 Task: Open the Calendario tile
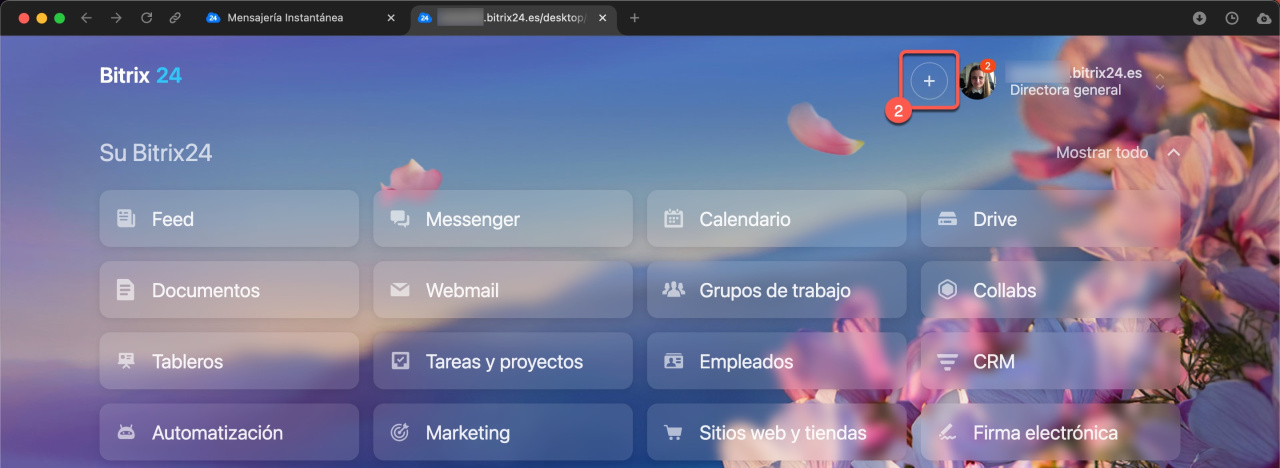pyautogui.click(x=777, y=219)
